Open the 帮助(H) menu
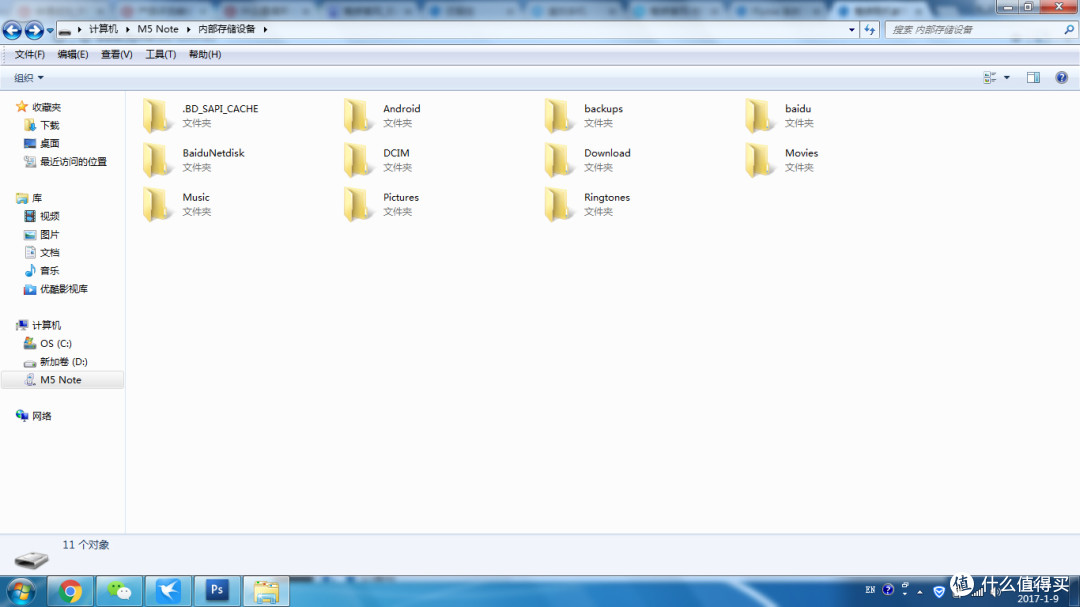Screen dimensions: 1080x607 pyautogui.click(x=205, y=54)
